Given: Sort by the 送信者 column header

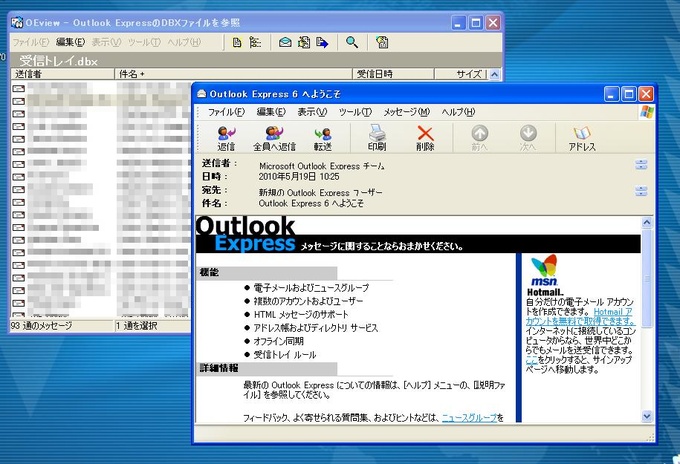Looking at the screenshot, I should [62, 74].
